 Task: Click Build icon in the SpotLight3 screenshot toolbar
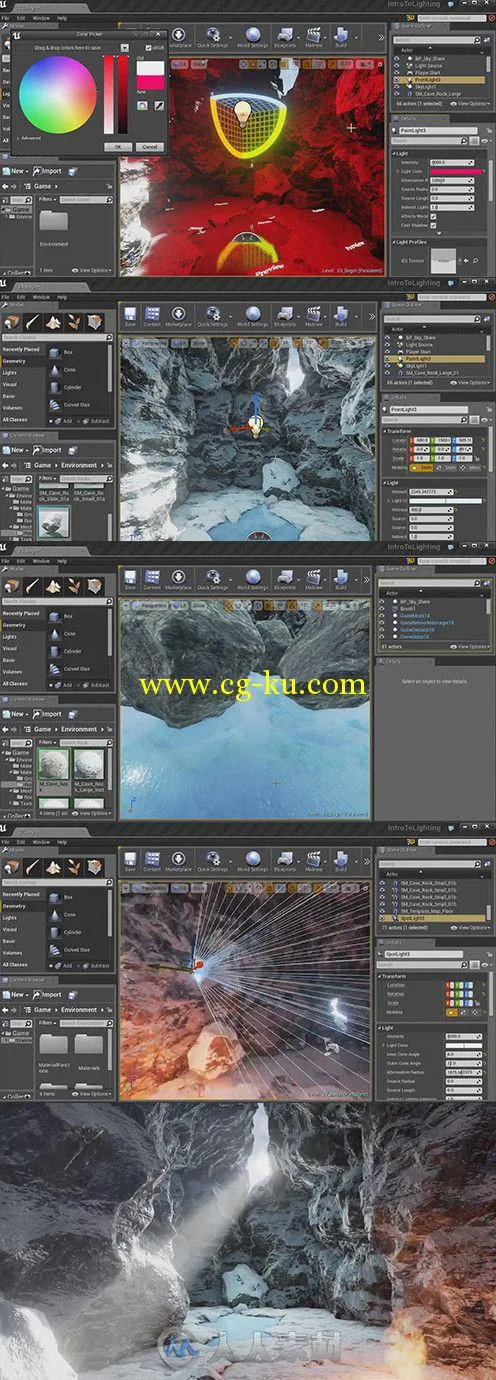coord(342,860)
